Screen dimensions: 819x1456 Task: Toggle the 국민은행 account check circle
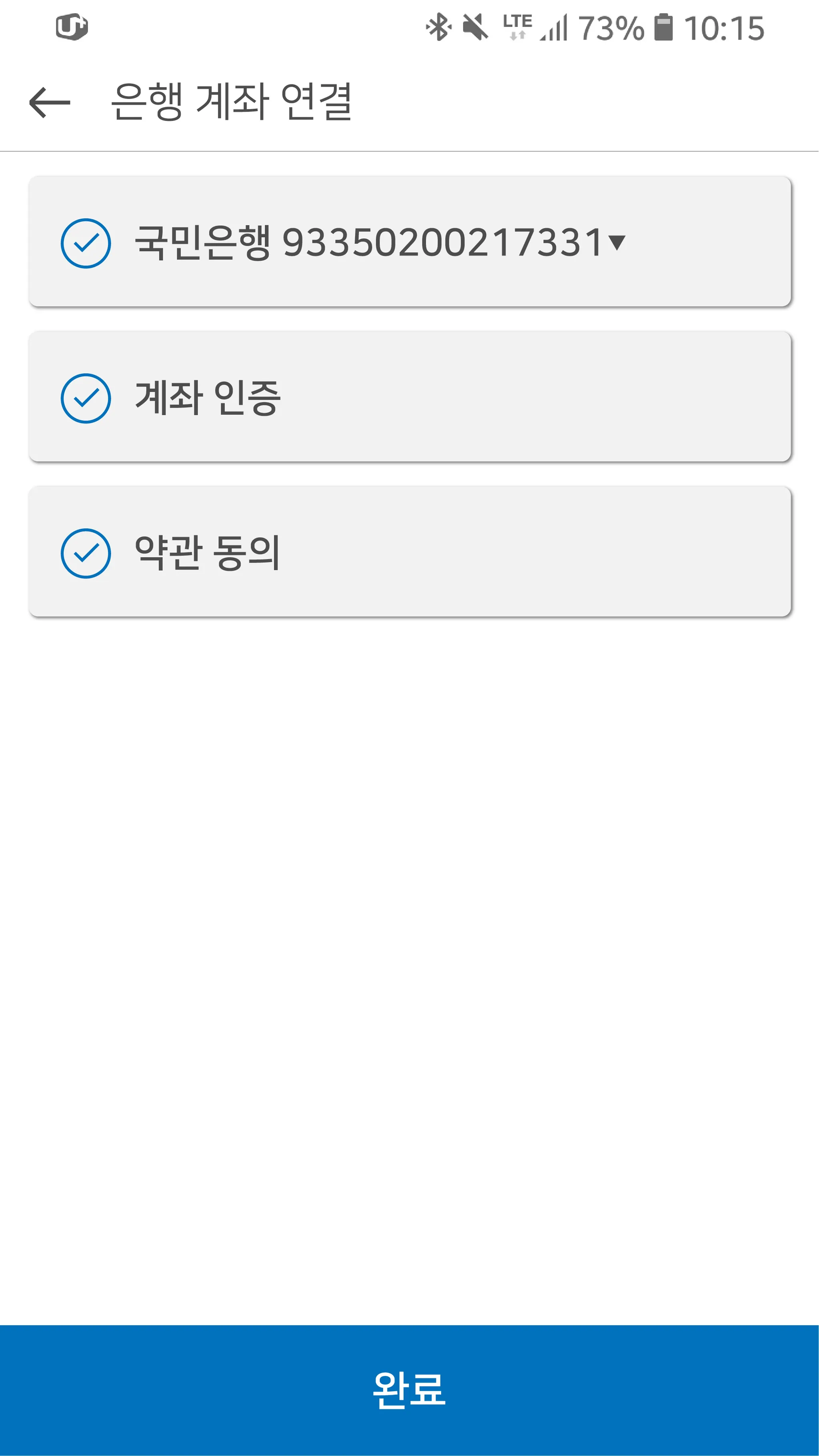click(85, 243)
